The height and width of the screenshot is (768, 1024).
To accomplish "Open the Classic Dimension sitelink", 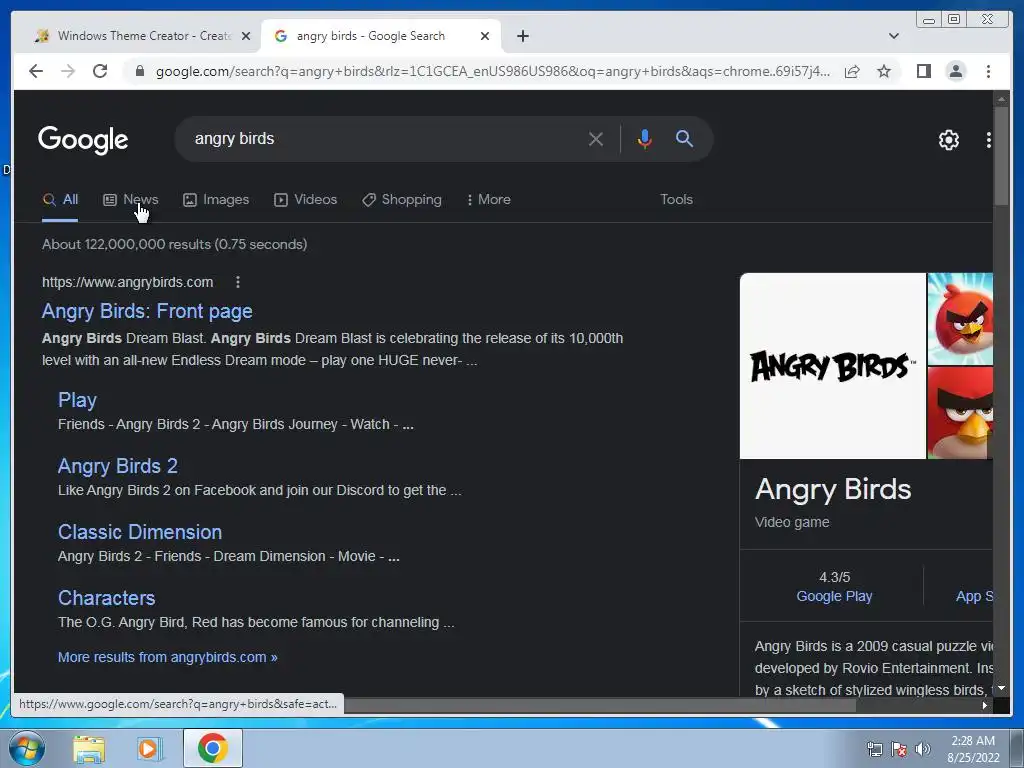I will pos(140,532).
